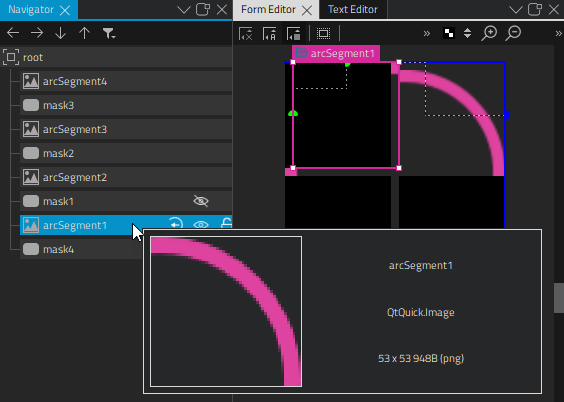Viewport: 564px width, 402px height.
Task: Open the Navigator panel dropdown chevron
Action: 184,10
